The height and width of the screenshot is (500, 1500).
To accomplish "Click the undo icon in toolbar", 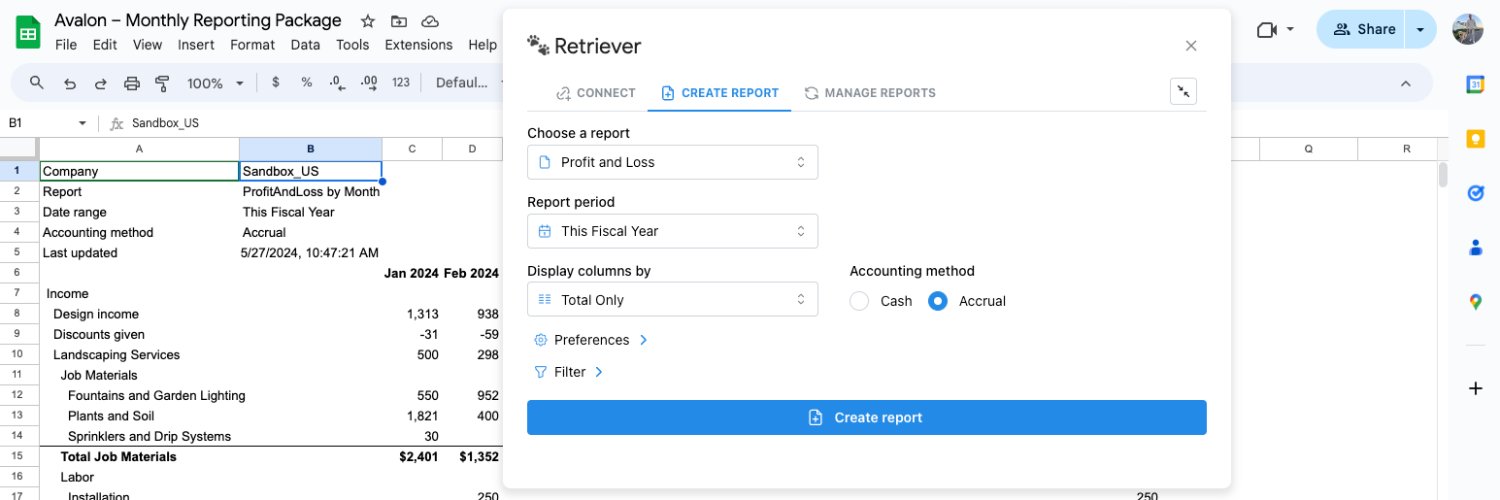I will point(69,83).
